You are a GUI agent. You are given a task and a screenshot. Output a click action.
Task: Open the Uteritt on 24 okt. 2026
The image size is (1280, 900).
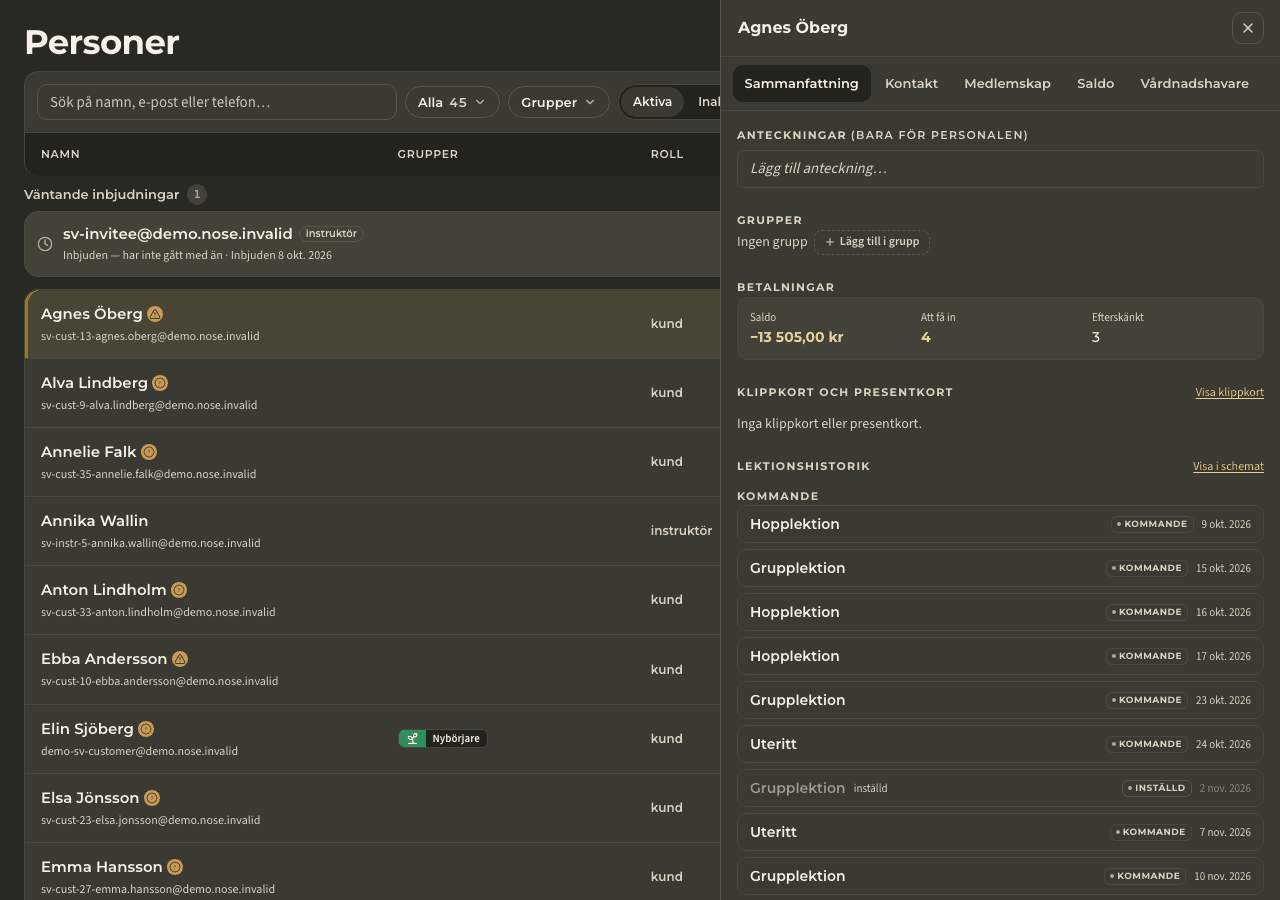click(1000, 744)
